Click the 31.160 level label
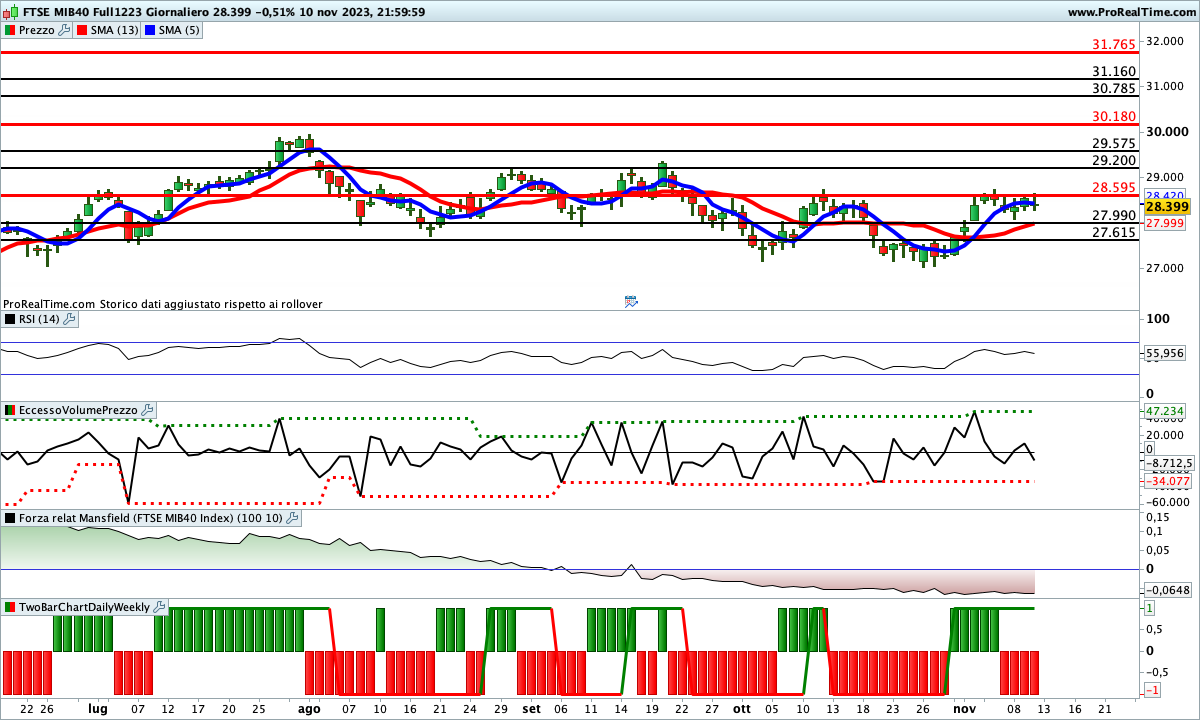The image size is (1200, 720). click(1114, 72)
